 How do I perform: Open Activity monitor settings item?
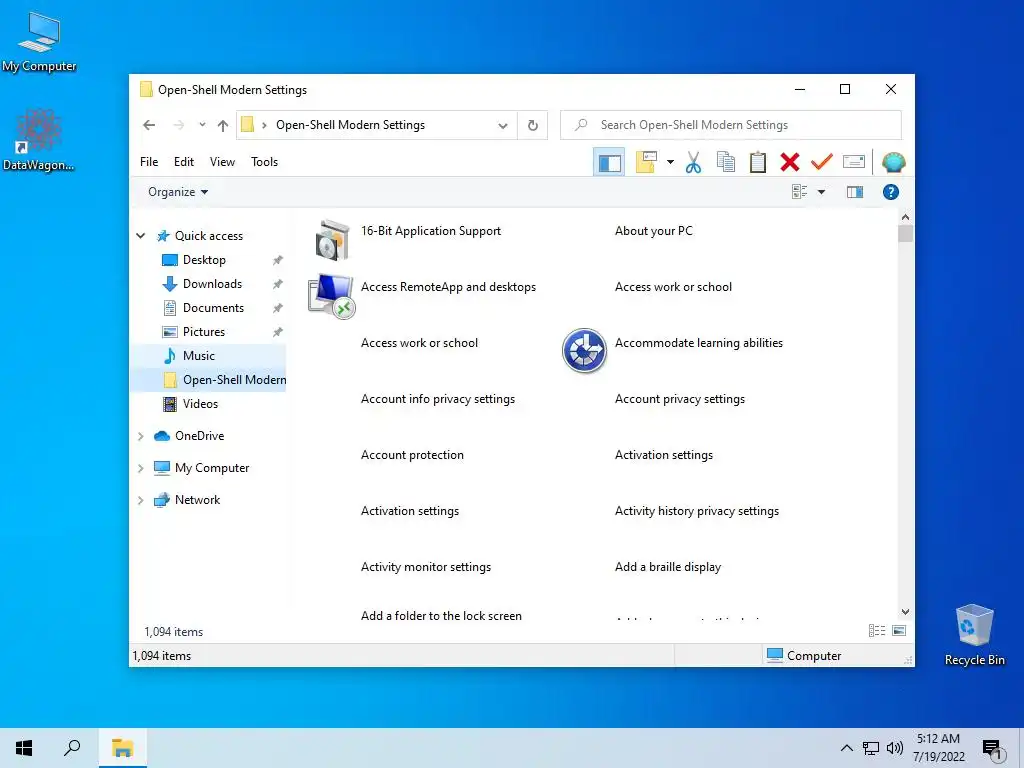point(426,567)
